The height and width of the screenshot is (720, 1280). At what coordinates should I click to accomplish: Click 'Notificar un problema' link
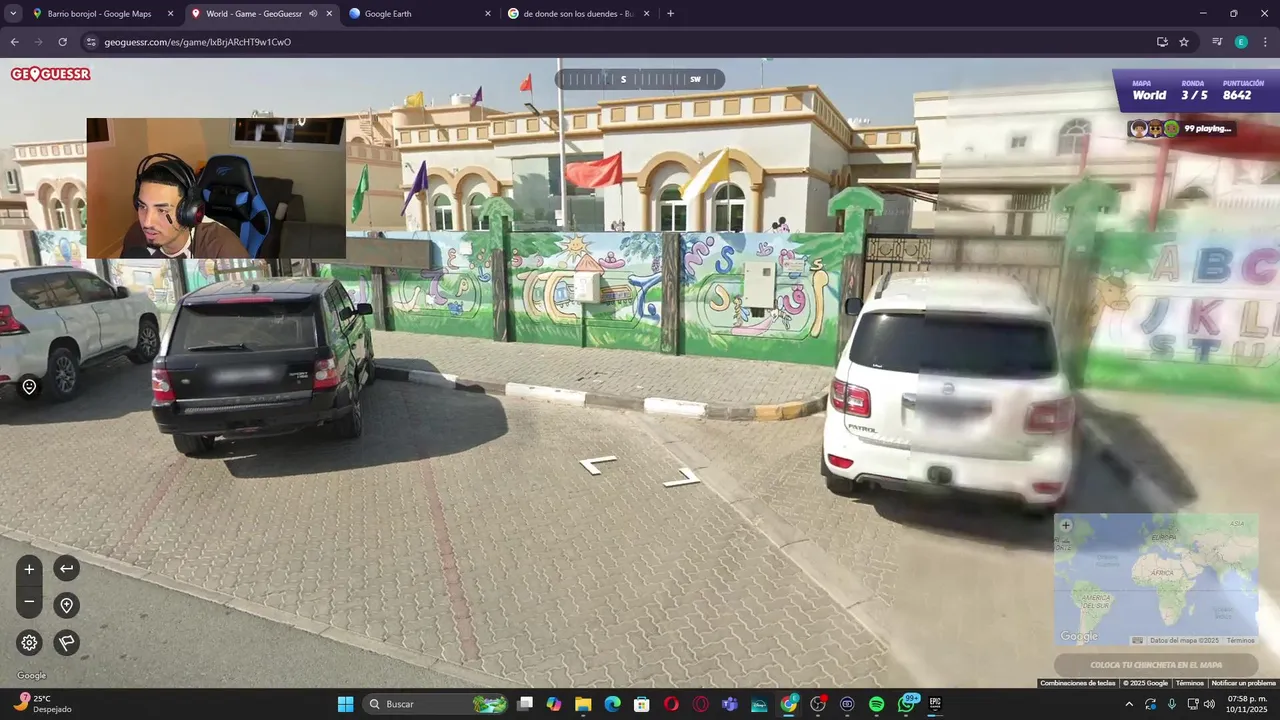[x=1243, y=683]
